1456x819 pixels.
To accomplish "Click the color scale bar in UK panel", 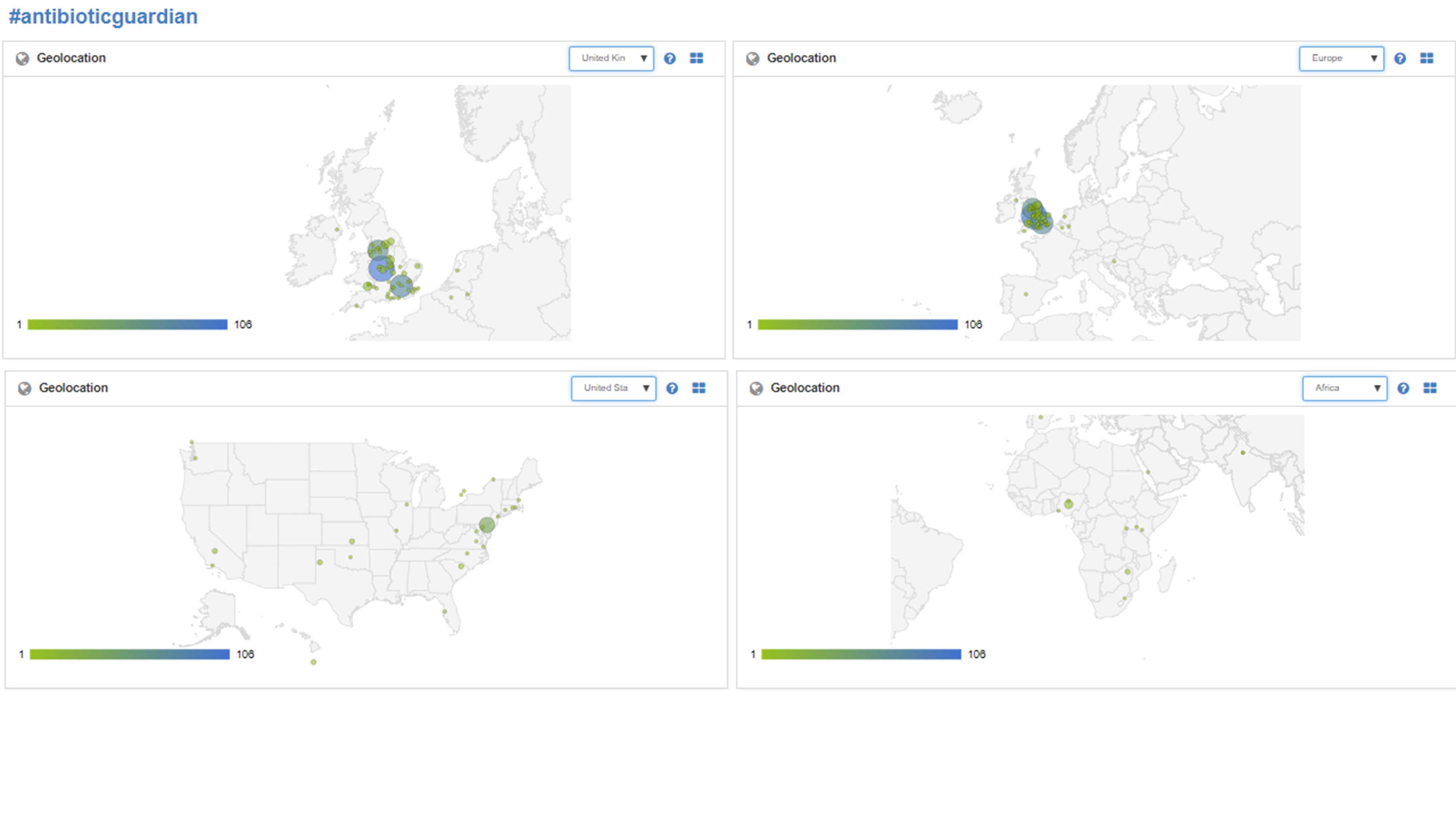I will point(127,324).
